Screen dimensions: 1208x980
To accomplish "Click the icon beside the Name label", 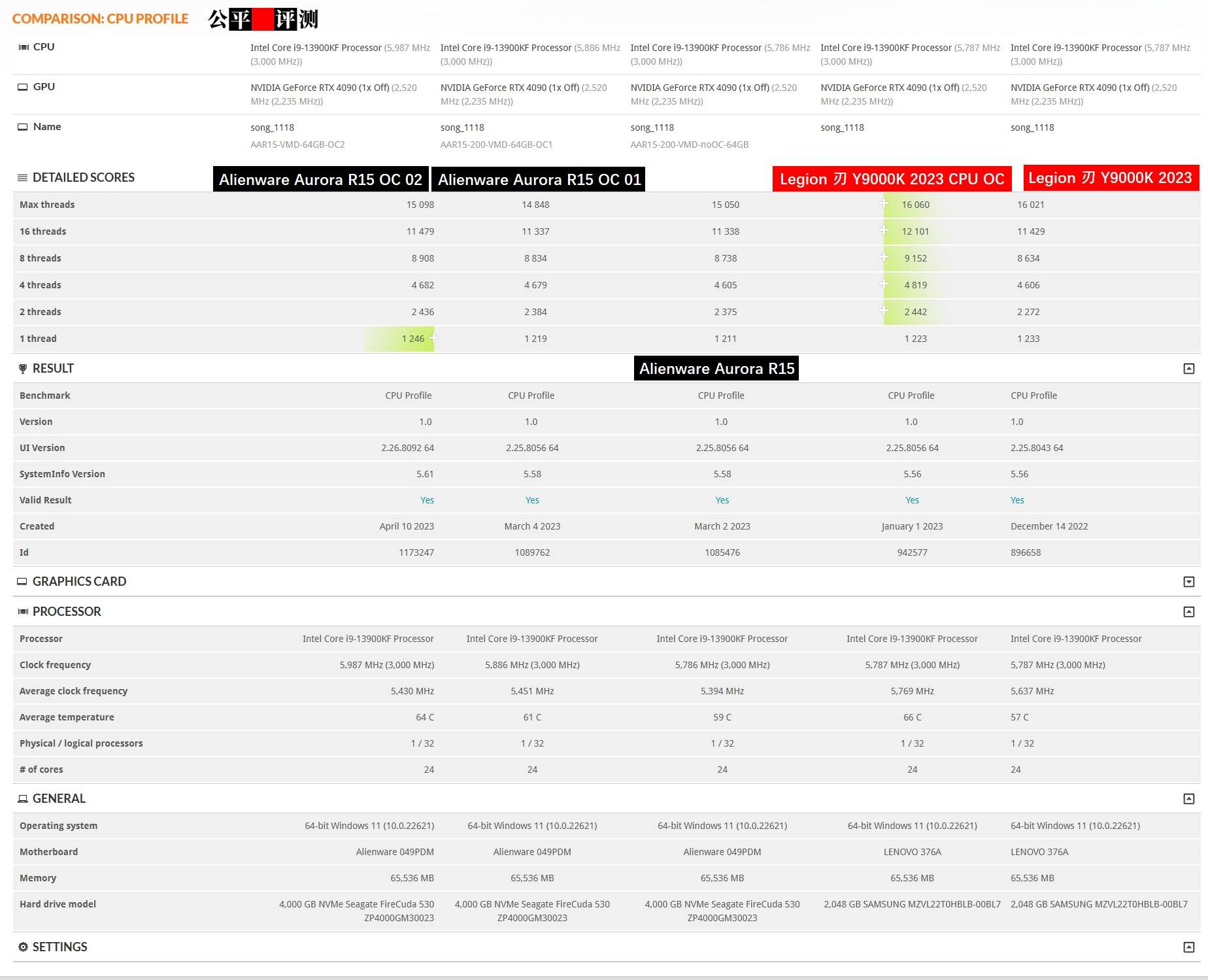I will [23, 127].
